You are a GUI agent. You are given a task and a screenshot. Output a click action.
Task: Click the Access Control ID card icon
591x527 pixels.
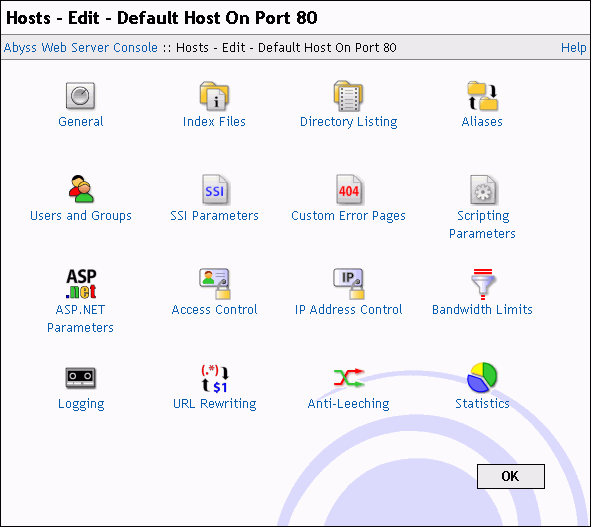click(214, 283)
